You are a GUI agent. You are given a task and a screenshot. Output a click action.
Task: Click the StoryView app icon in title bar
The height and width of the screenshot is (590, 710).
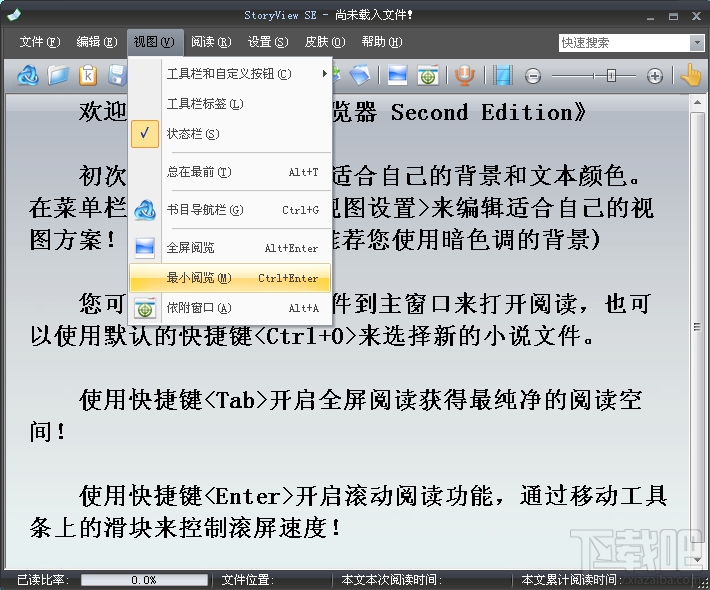(x=14, y=14)
